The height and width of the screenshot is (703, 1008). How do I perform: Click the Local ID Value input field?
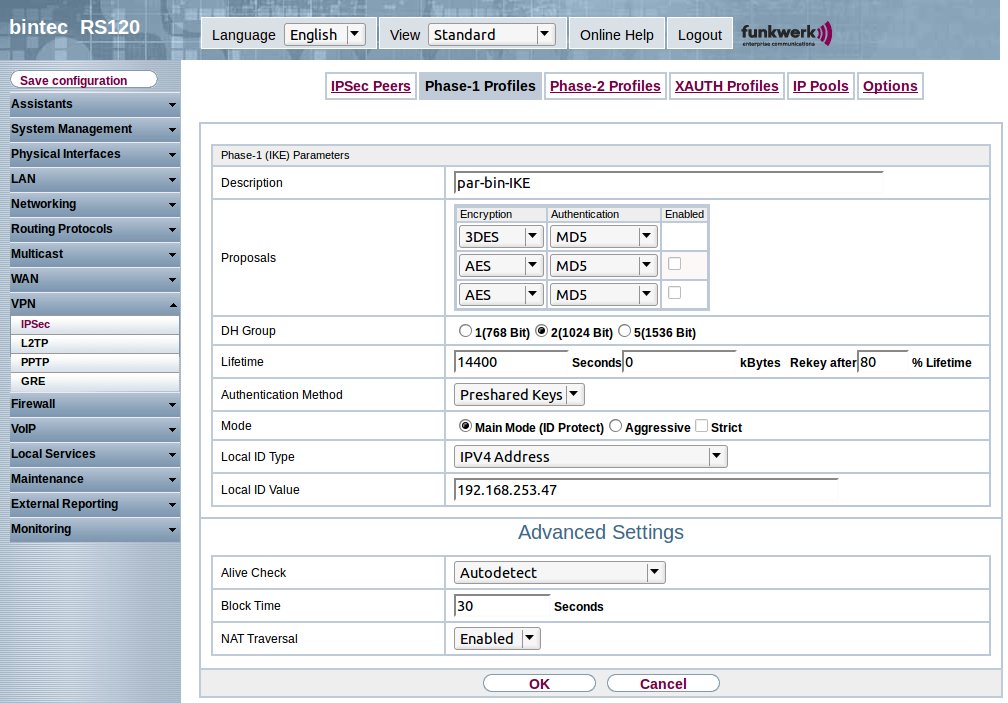point(645,490)
